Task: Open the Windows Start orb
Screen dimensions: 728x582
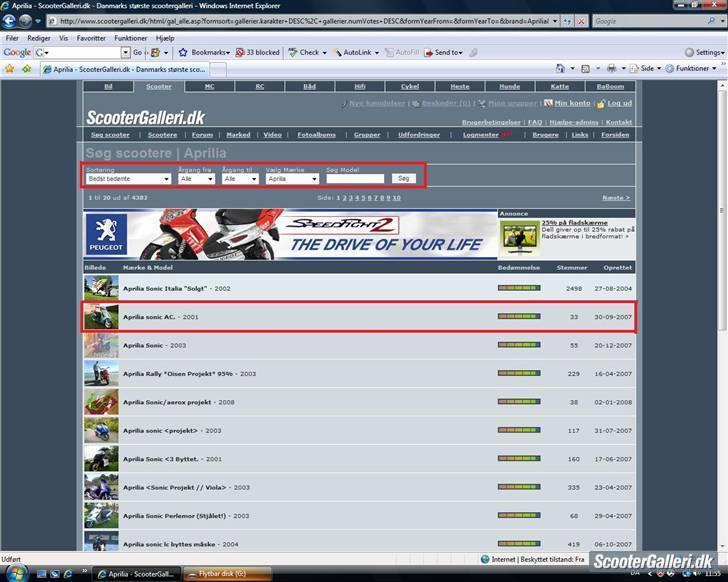Action: 12,573
